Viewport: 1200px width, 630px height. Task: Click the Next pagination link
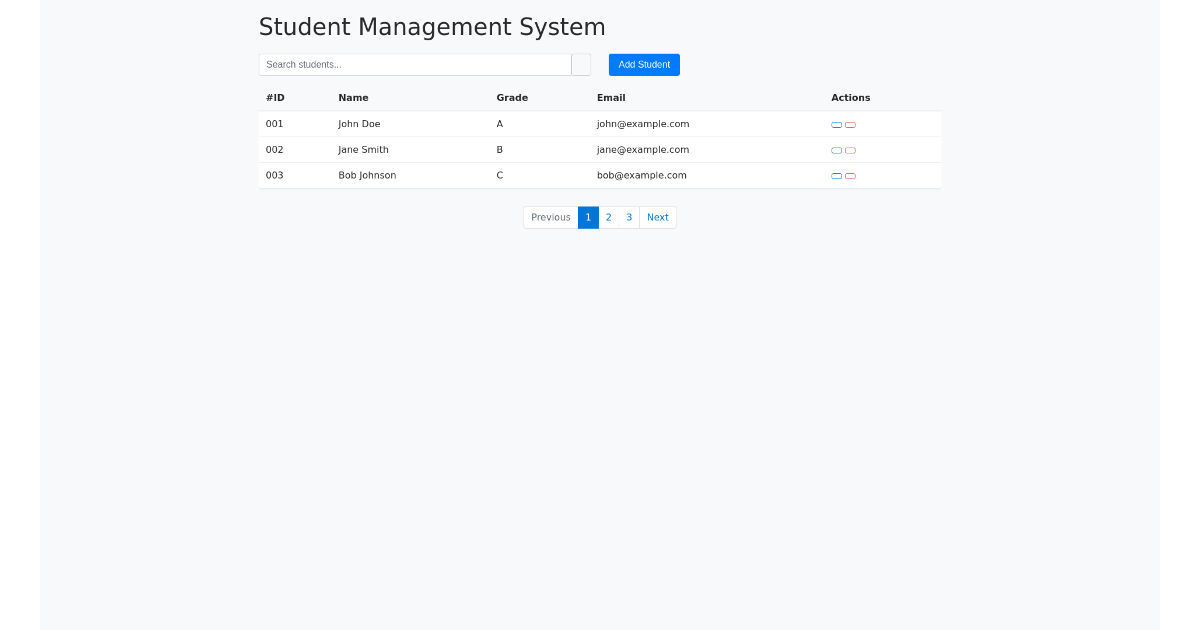657,217
